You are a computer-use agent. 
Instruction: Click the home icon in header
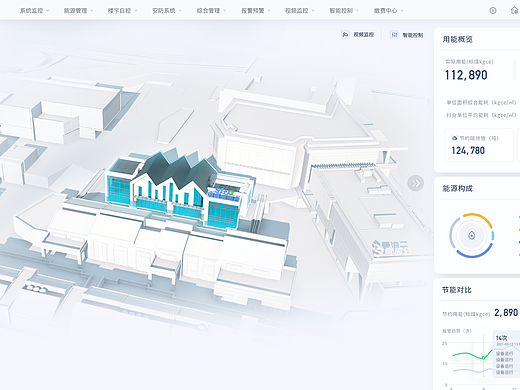(515, 11)
